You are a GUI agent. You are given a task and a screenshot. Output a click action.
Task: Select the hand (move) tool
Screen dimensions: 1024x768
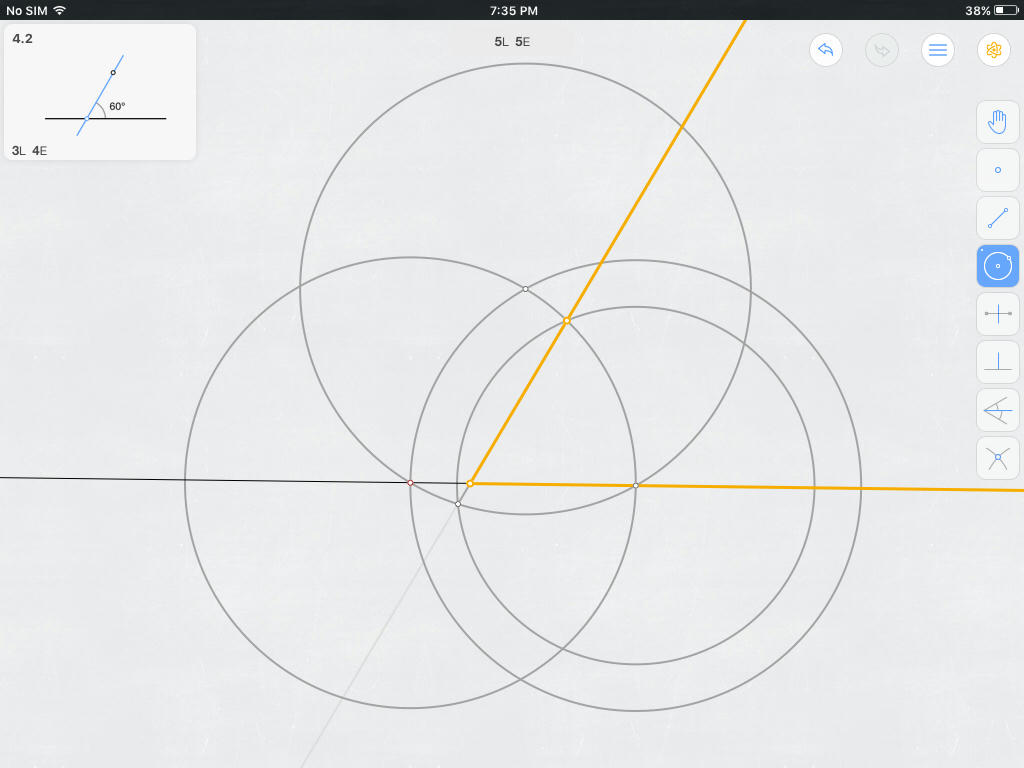tap(997, 122)
